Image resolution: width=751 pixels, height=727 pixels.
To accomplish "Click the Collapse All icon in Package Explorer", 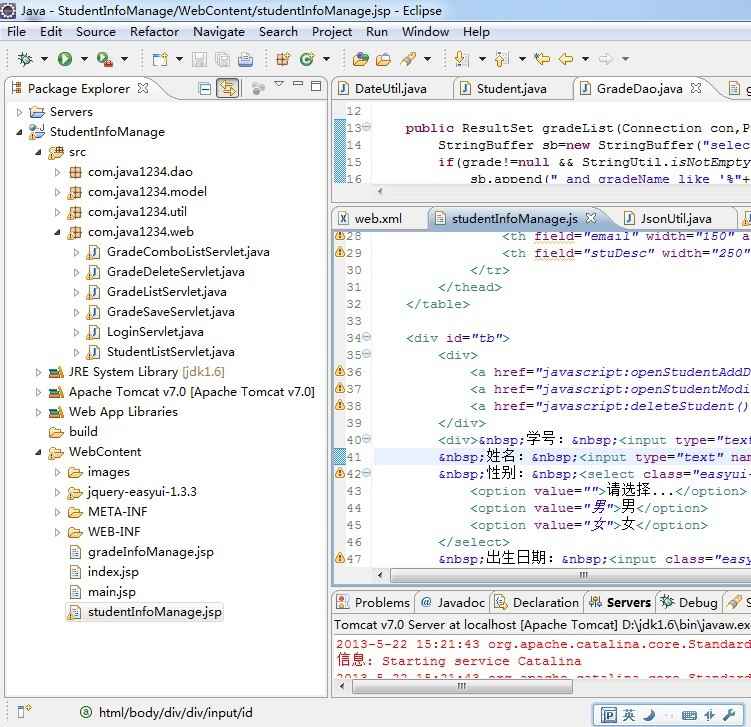I will click(x=205, y=89).
